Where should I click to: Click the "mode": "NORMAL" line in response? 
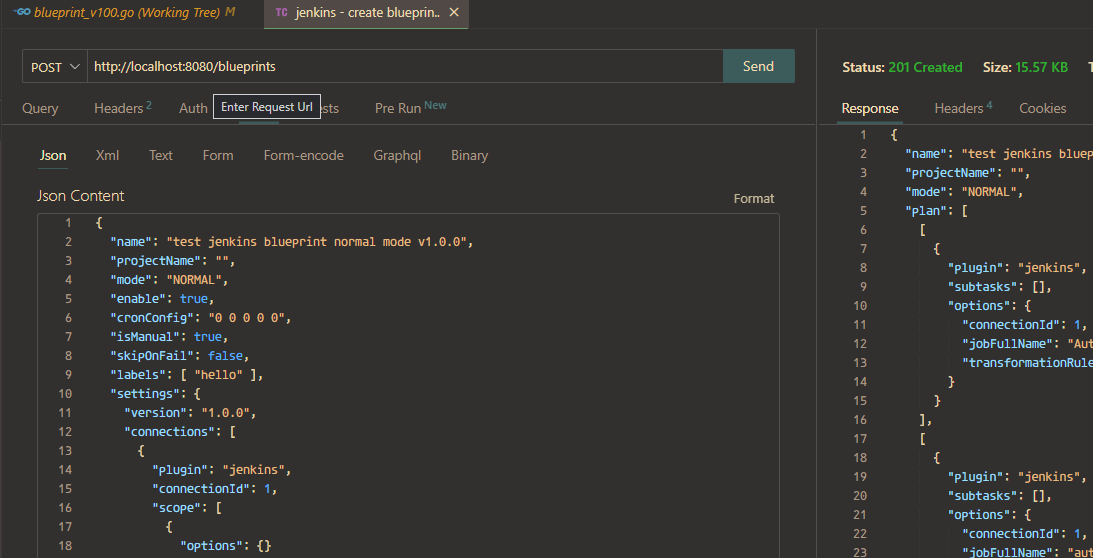pos(964,192)
